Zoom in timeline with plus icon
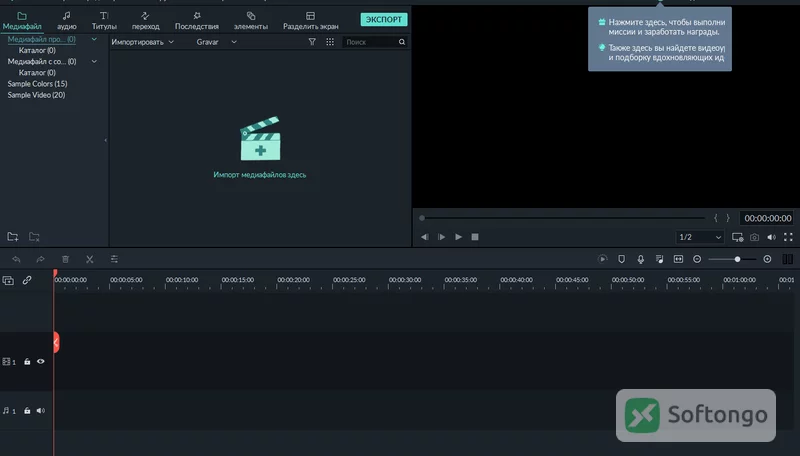Screen dimensions: 800x456 (x=767, y=259)
